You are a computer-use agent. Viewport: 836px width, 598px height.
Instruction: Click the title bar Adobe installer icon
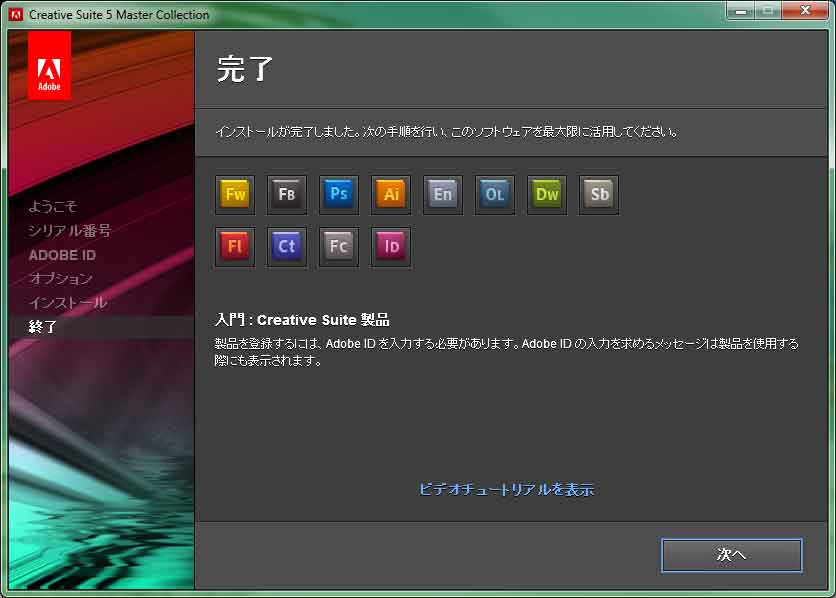(15, 14)
